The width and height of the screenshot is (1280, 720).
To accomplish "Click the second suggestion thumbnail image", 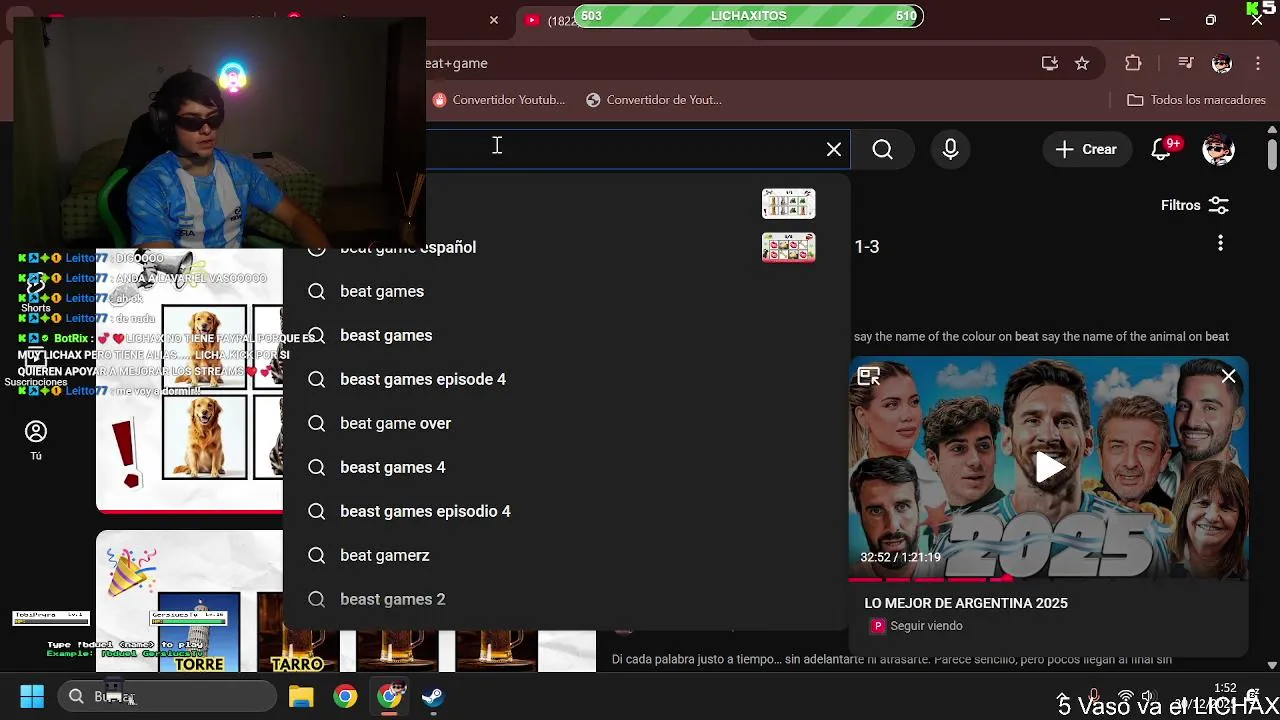I will 789,247.
